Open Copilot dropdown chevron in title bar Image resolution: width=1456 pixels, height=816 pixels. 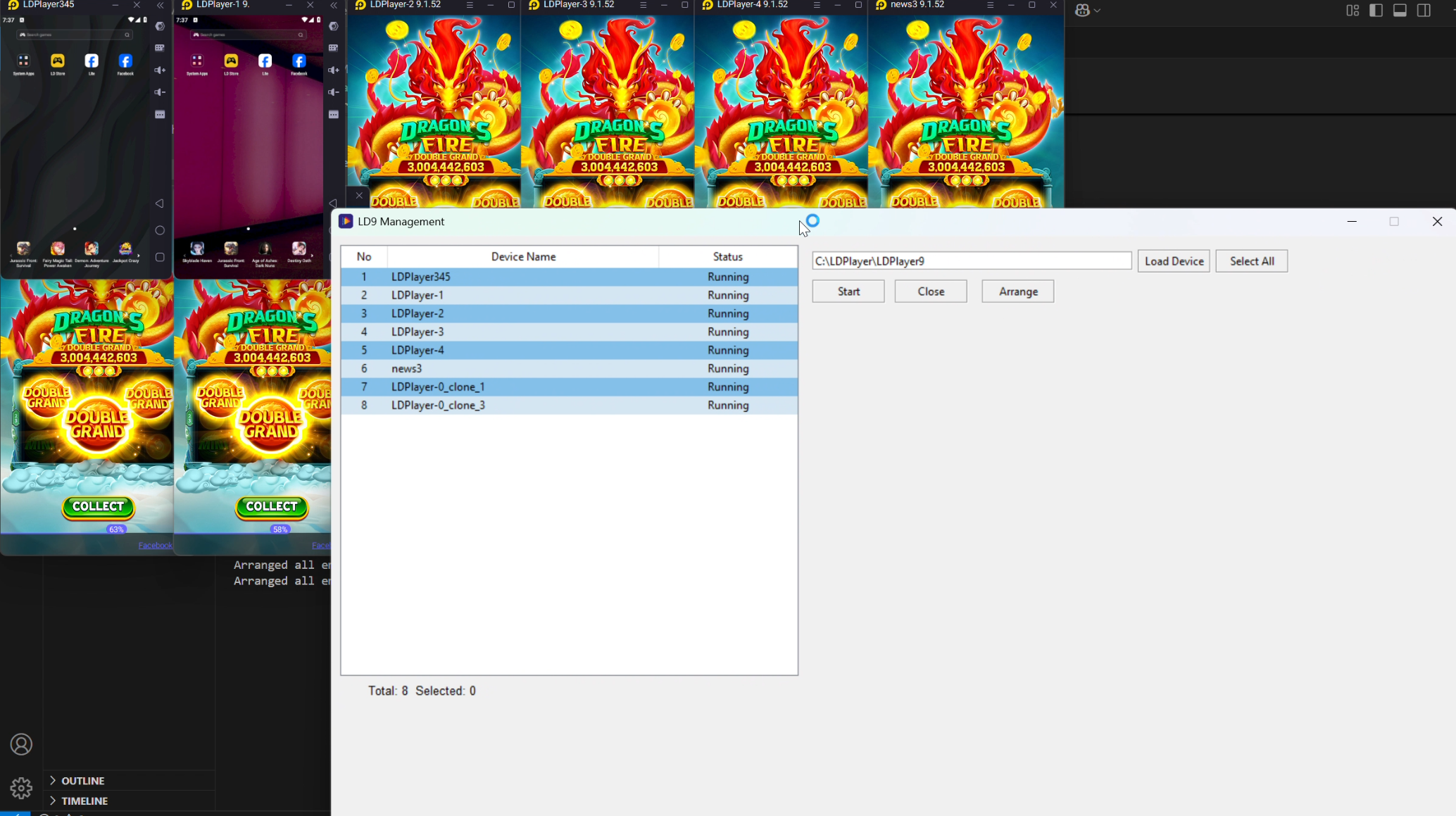[1097, 11]
